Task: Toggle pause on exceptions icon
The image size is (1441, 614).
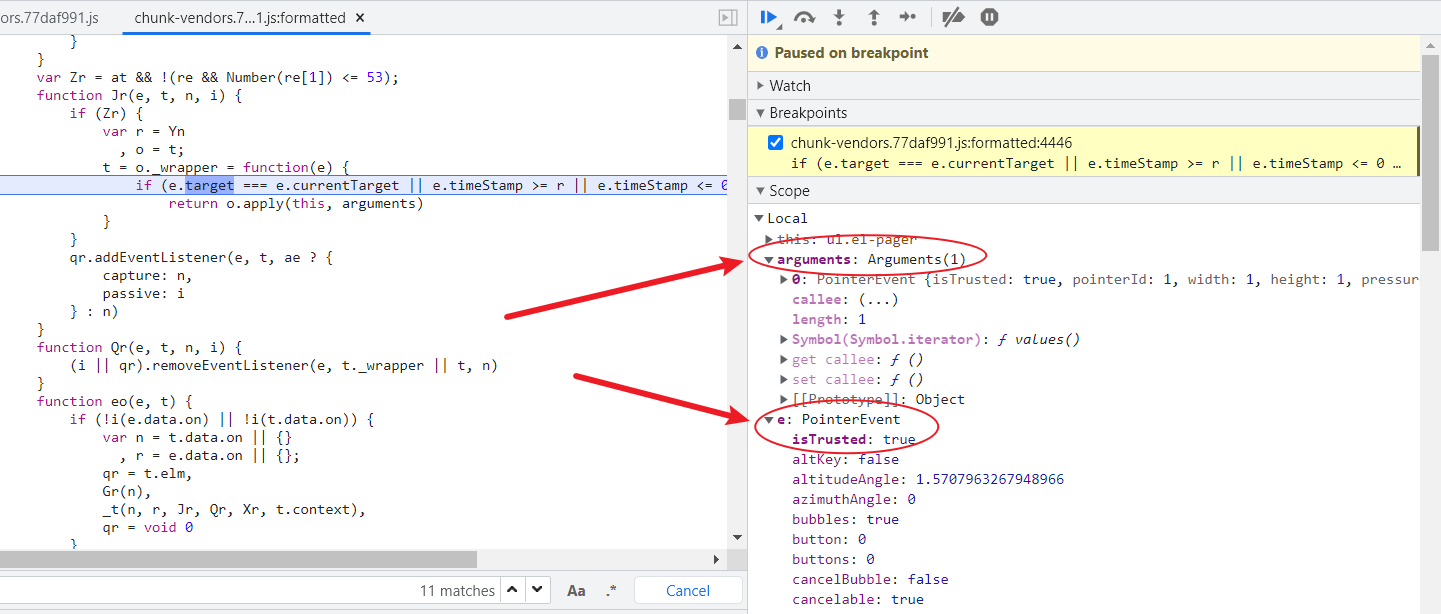Action: (989, 17)
